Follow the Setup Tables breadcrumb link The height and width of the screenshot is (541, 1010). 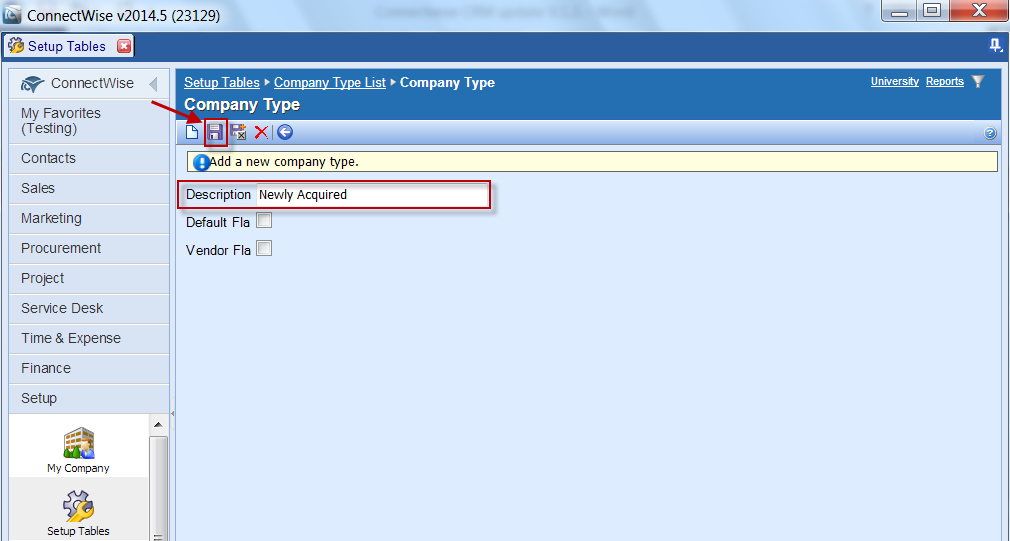[222, 82]
